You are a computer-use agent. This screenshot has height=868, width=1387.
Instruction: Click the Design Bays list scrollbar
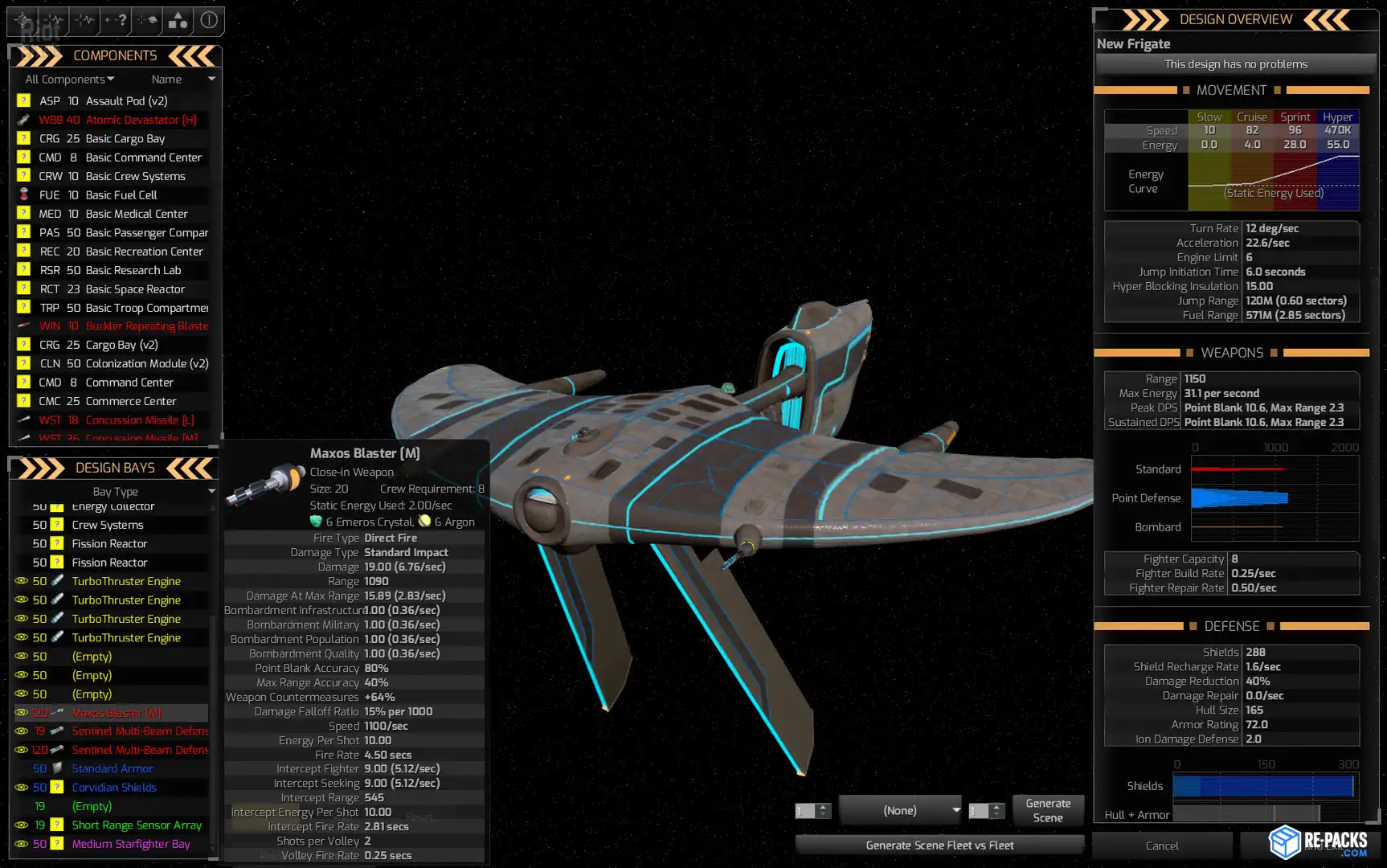click(213, 683)
